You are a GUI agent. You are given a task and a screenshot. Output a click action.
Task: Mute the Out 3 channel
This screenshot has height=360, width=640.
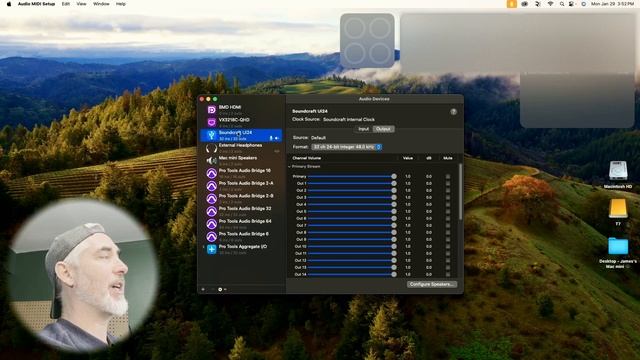click(x=448, y=198)
